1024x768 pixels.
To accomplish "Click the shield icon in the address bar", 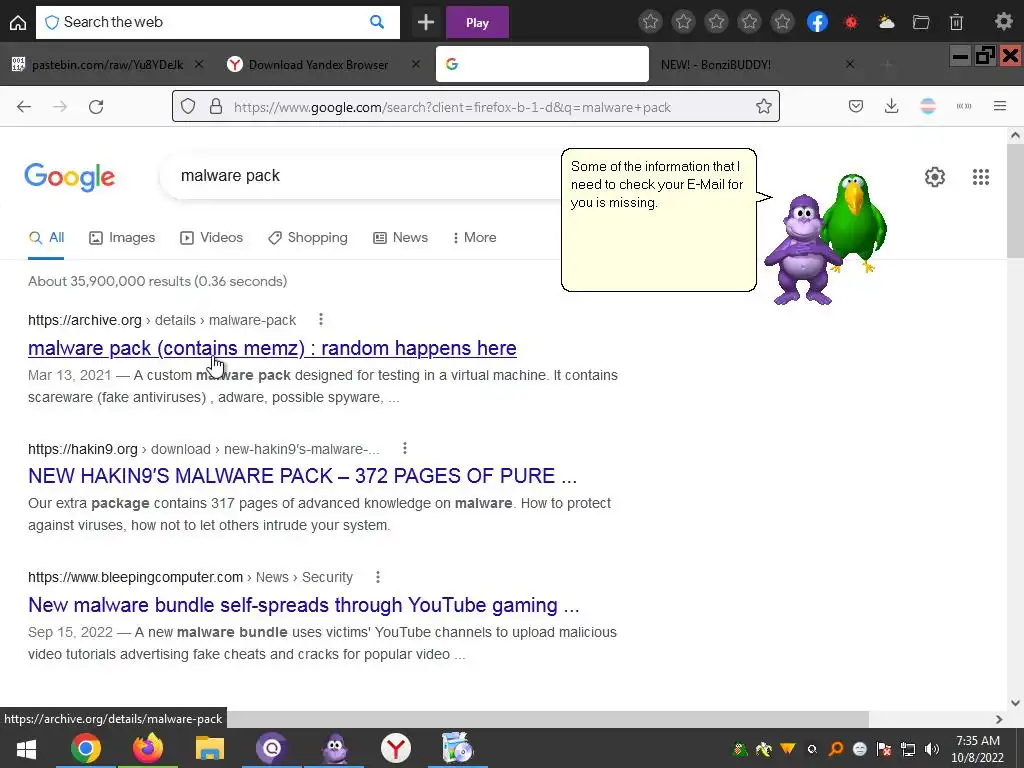I will click(188, 106).
